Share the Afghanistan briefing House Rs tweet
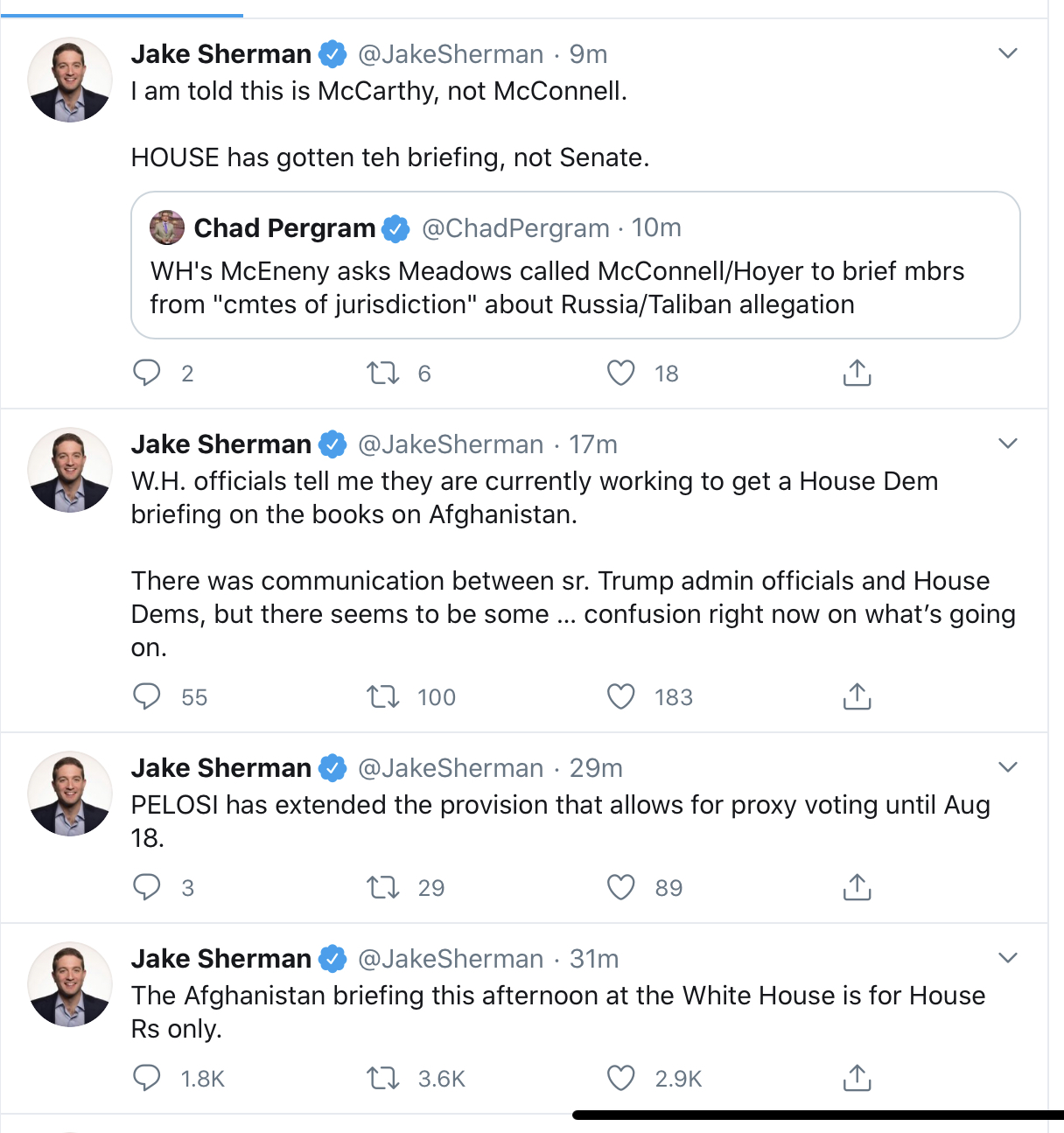Viewport: 1064px width, 1133px height. click(857, 1079)
